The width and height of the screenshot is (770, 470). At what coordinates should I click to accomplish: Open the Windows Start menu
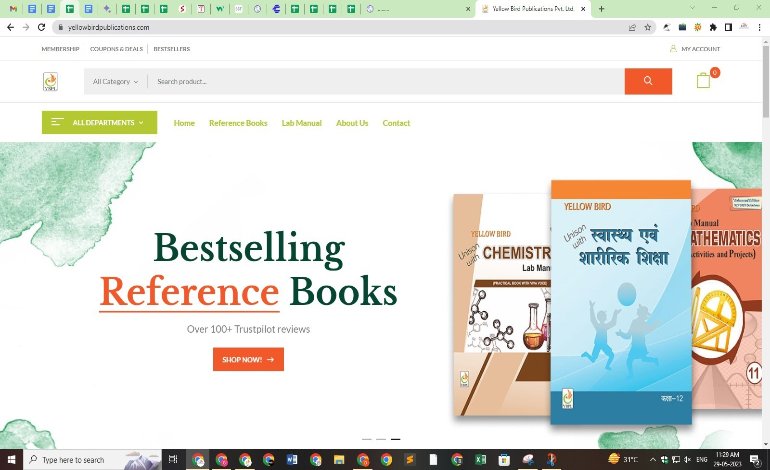[11, 460]
